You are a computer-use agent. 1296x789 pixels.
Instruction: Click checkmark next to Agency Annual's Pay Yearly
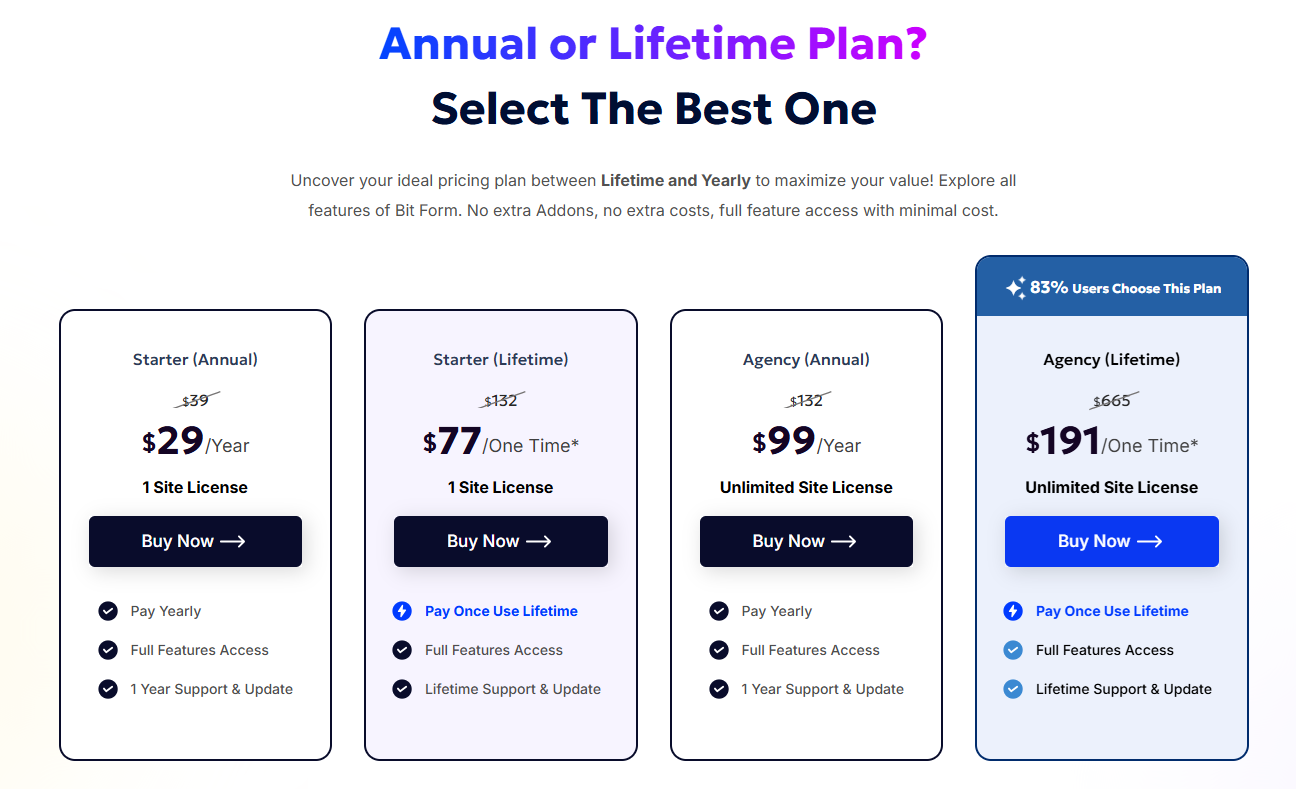point(719,611)
